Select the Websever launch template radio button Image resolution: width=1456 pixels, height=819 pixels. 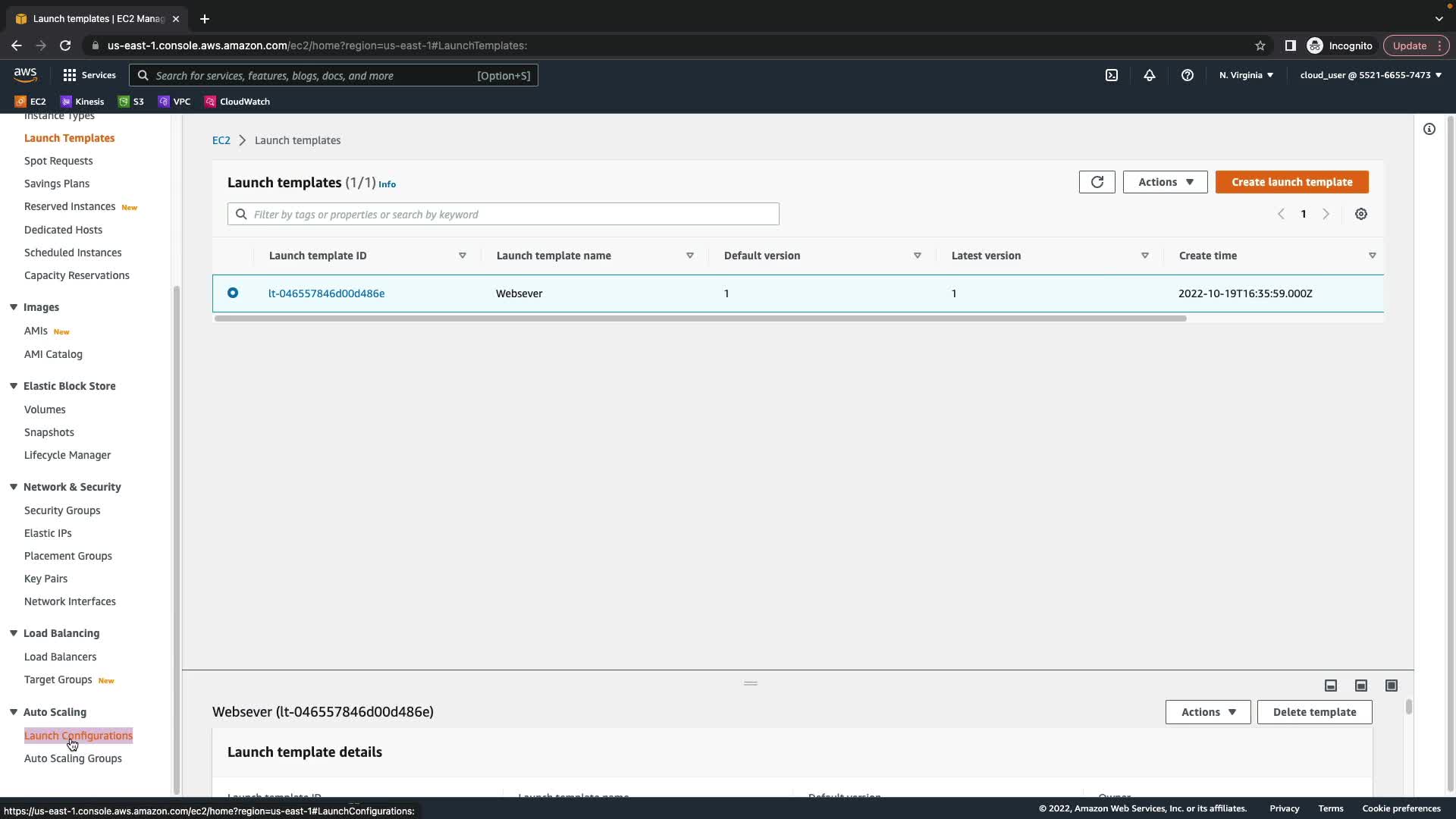point(233,293)
